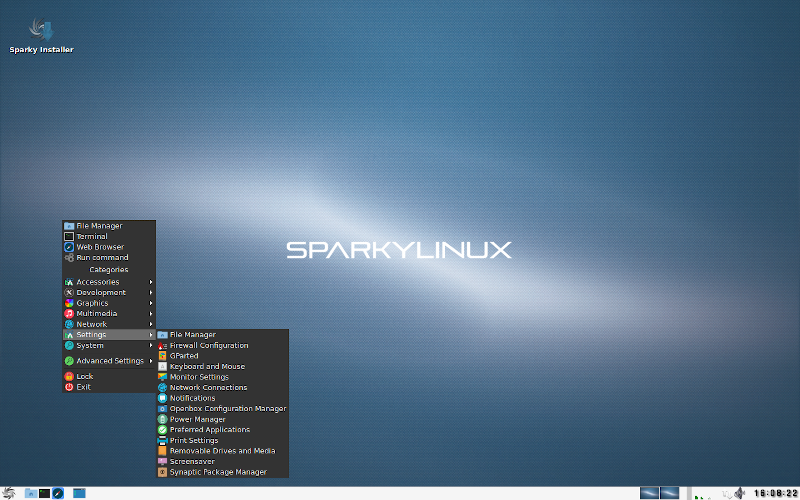Expand the Network category submenu

[109, 324]
